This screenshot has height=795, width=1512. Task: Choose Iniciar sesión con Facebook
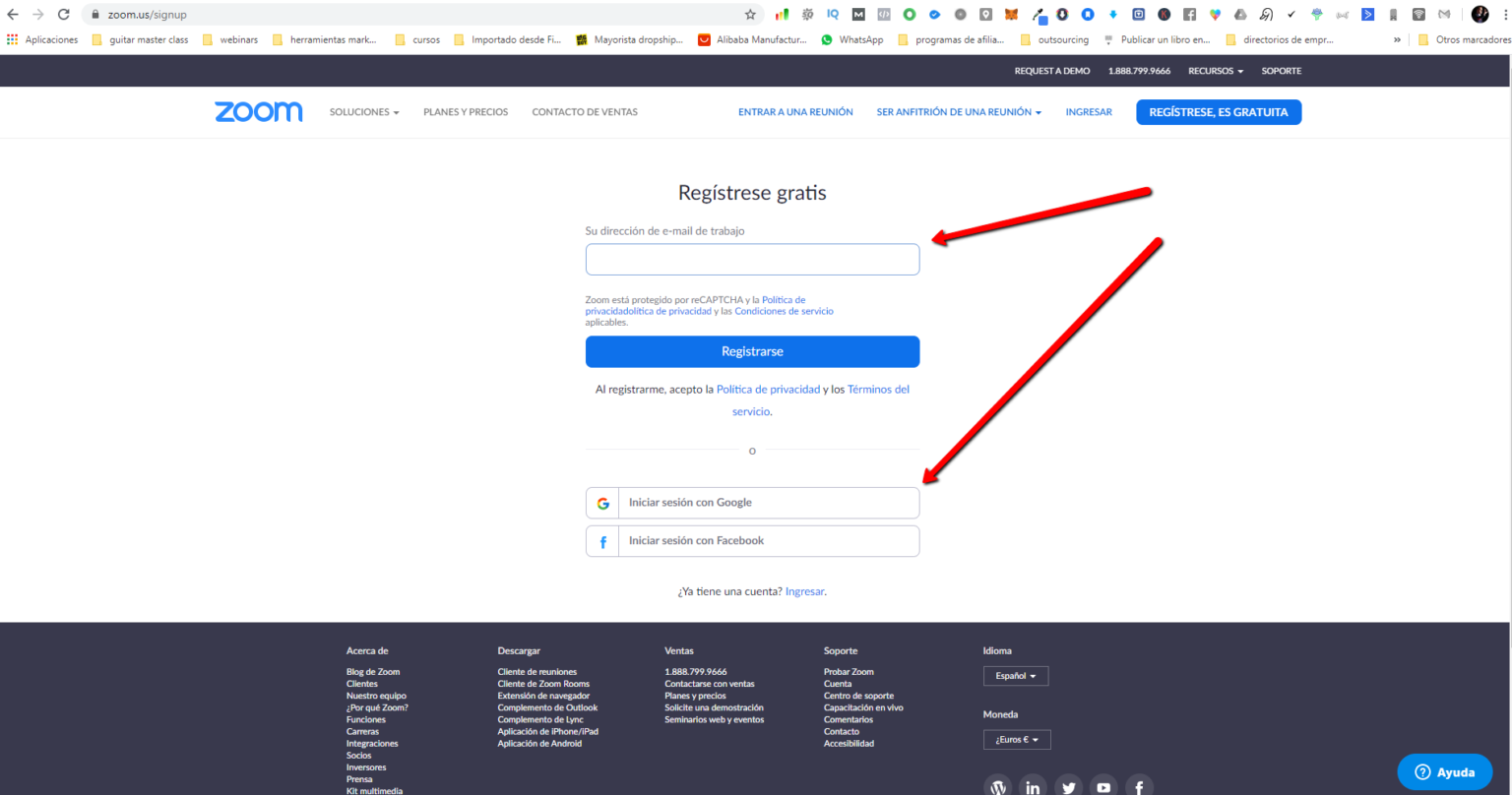pyautogui.click(x=752, y=541)
